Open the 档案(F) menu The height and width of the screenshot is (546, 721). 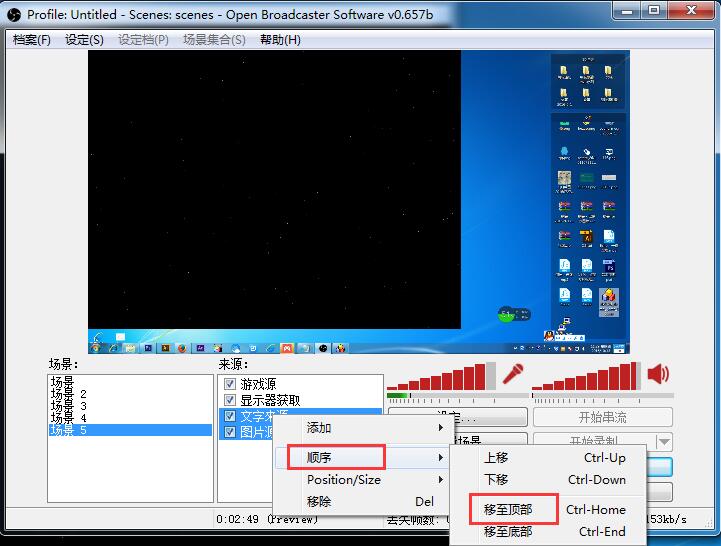(x=32, y=40)
